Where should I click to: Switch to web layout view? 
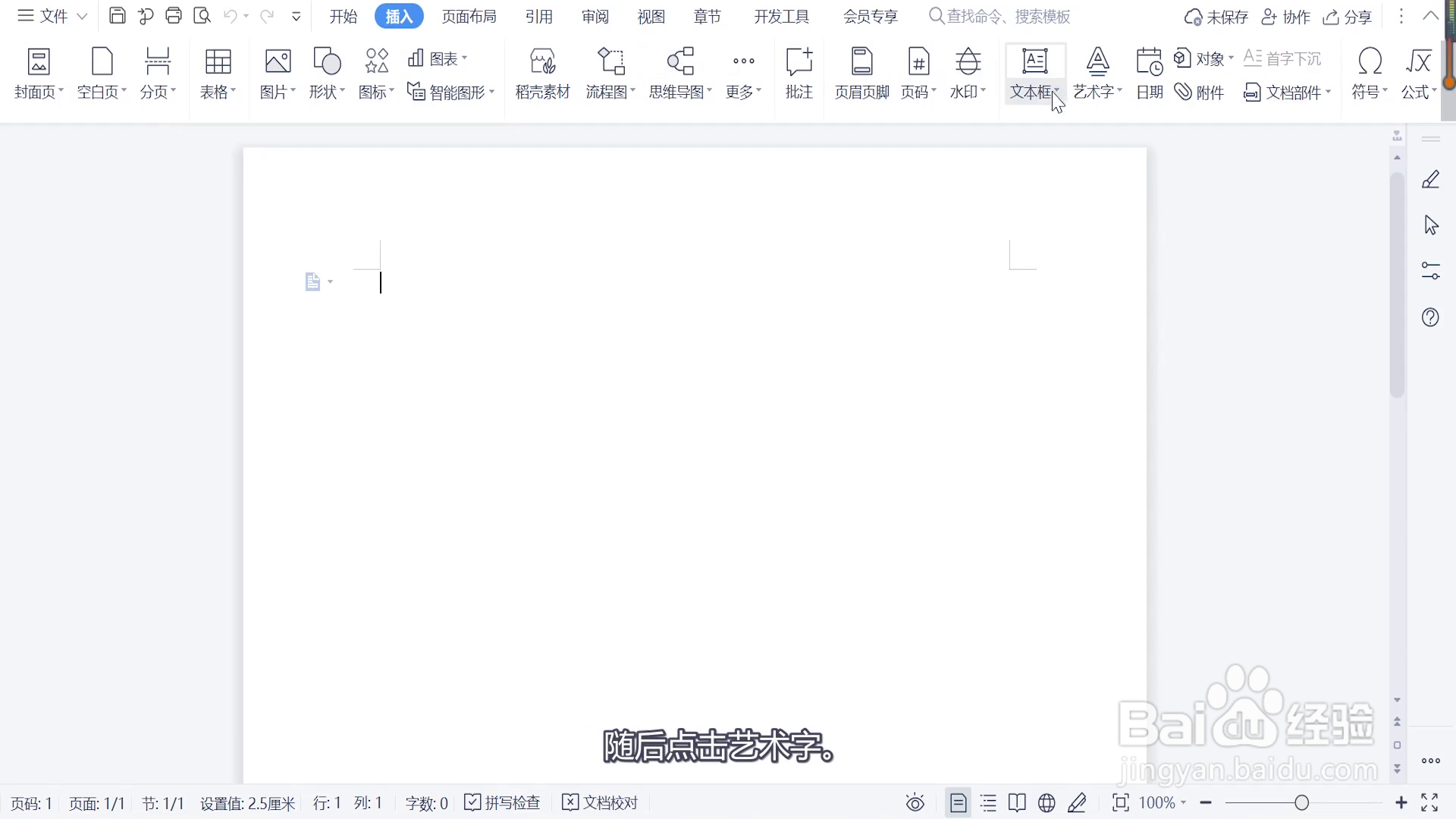click(1046, 802)
